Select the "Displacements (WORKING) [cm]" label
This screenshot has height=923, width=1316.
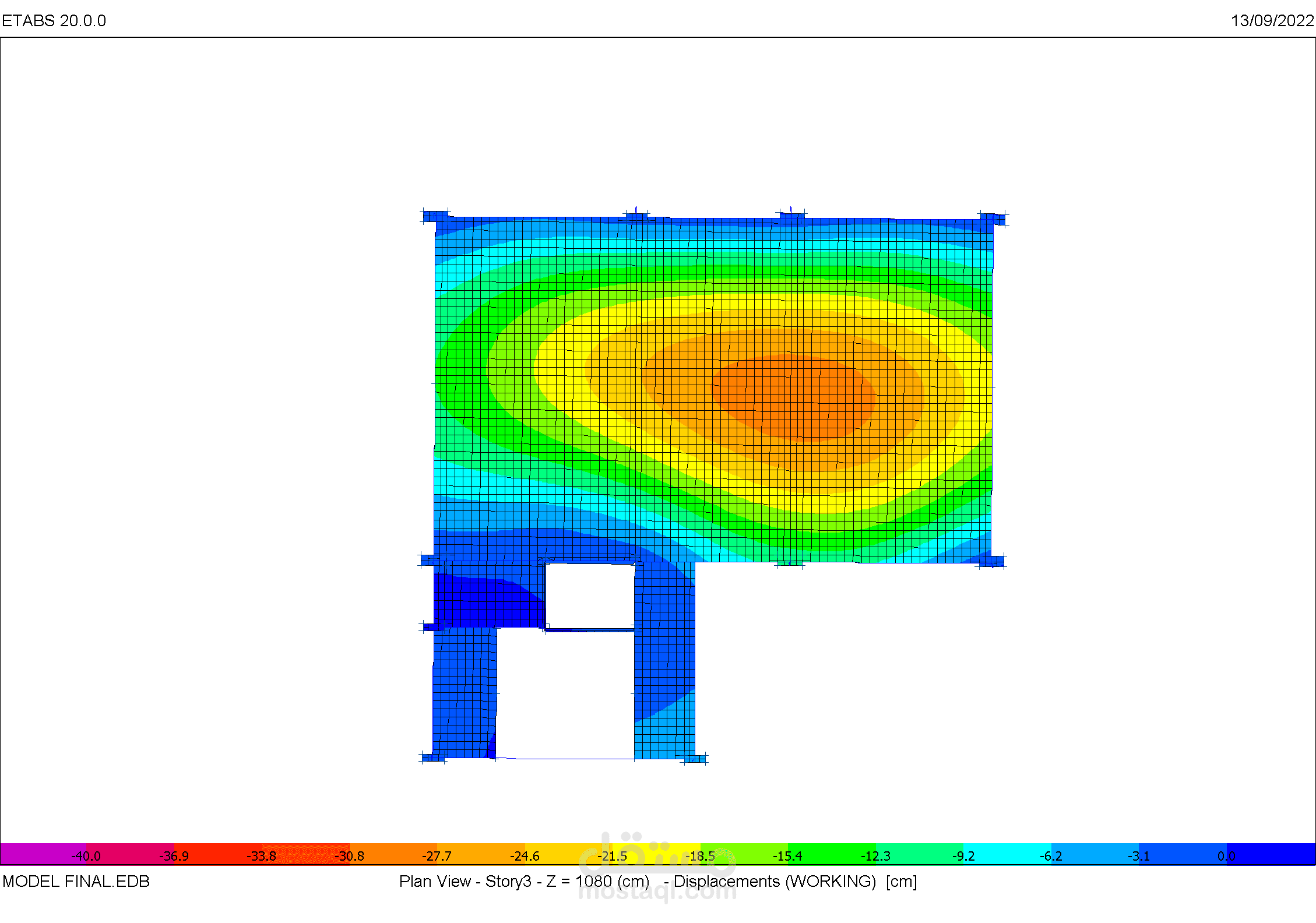(x=795, y=882)
